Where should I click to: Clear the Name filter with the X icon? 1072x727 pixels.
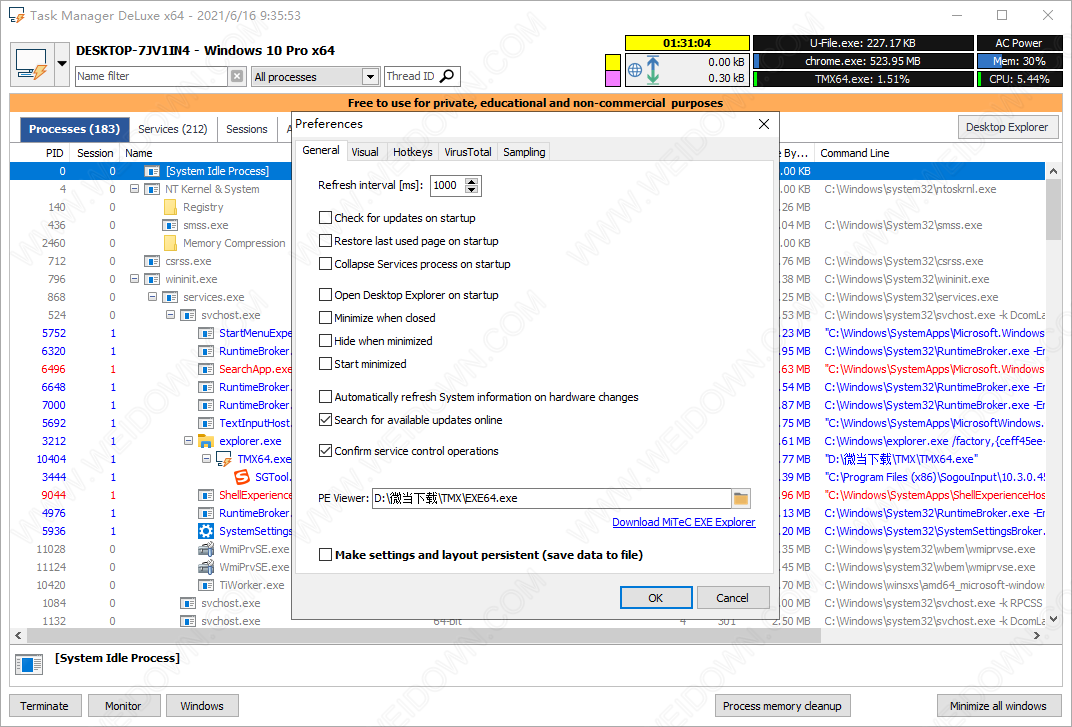coord(237,76)
